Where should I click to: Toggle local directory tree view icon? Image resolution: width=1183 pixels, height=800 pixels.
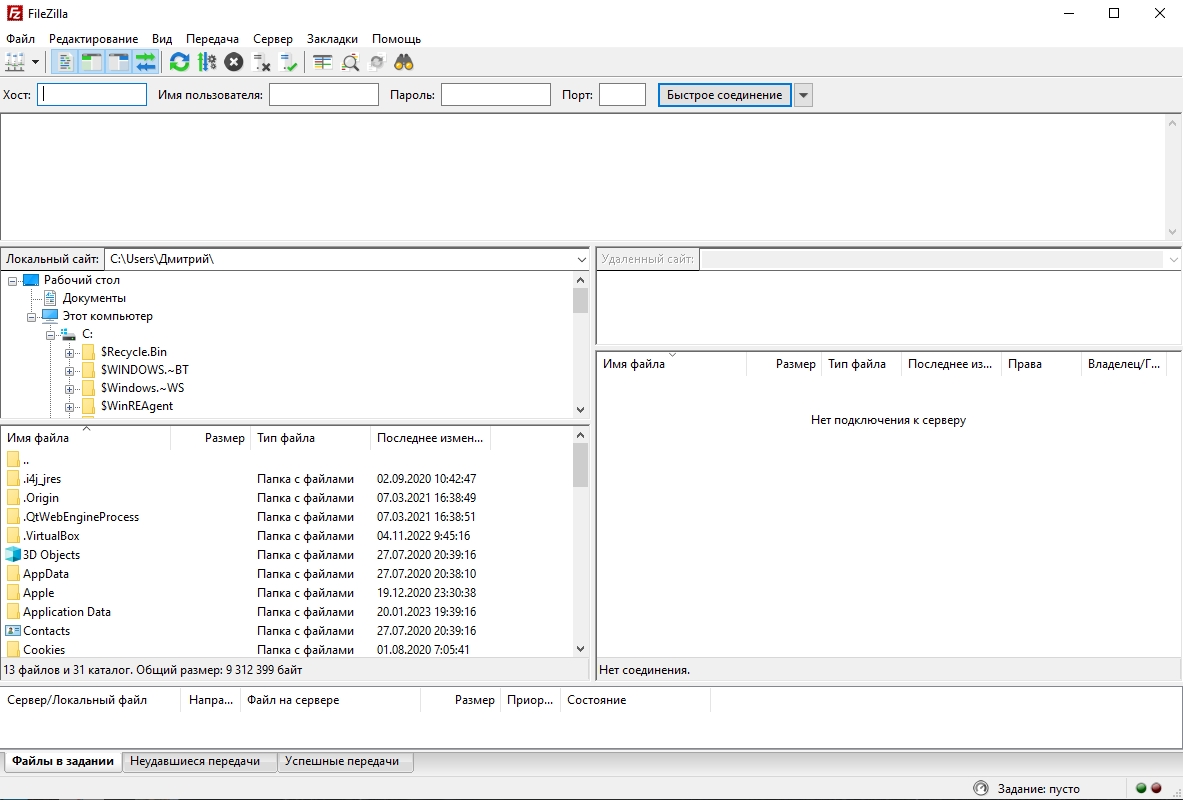tap(92, 63)
